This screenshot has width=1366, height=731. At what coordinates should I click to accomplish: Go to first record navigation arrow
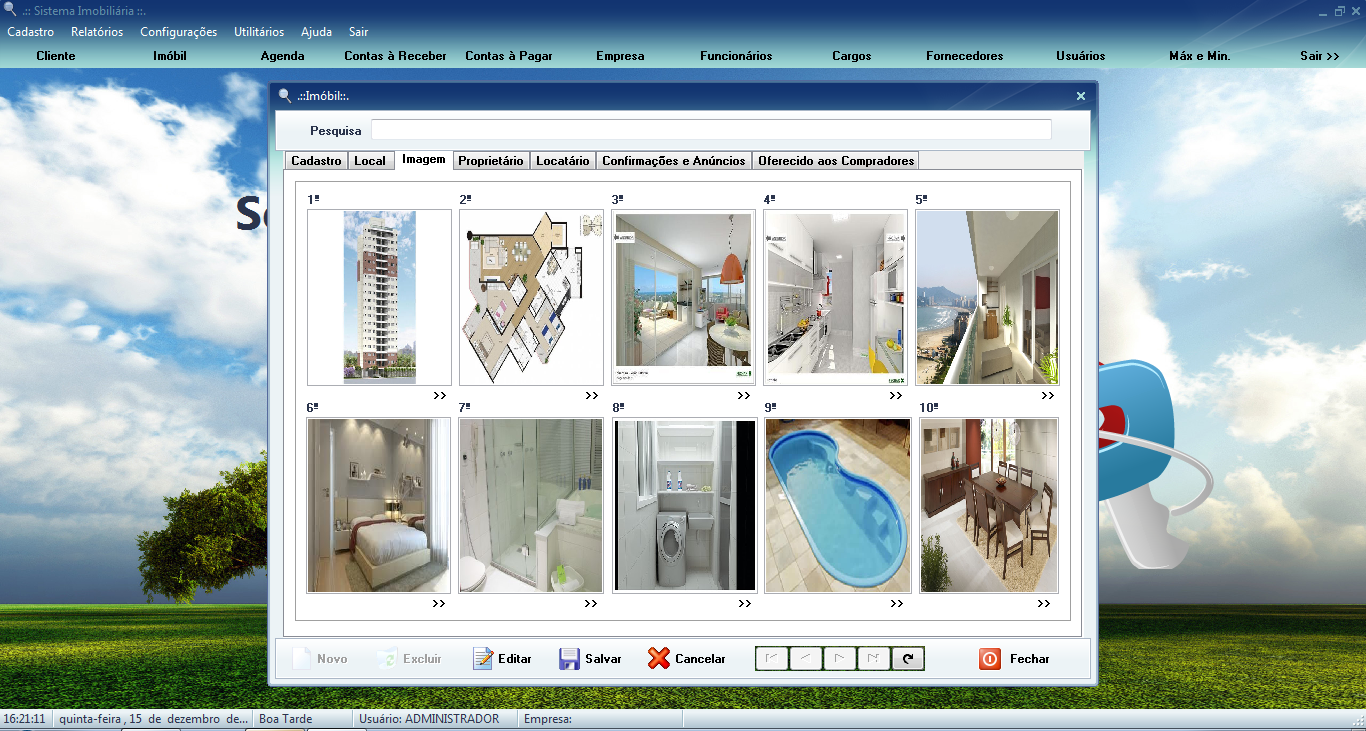click(x=771, y=658)
